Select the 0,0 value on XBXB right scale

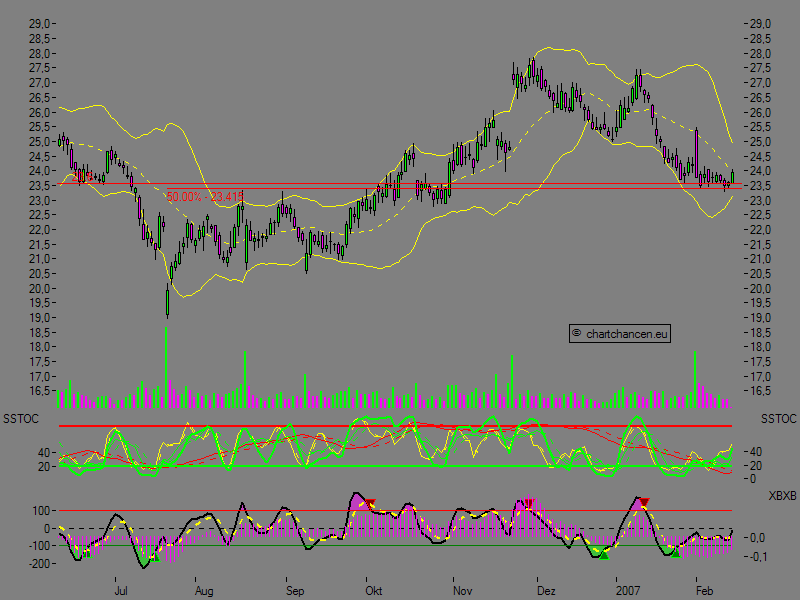pos(758,538)
